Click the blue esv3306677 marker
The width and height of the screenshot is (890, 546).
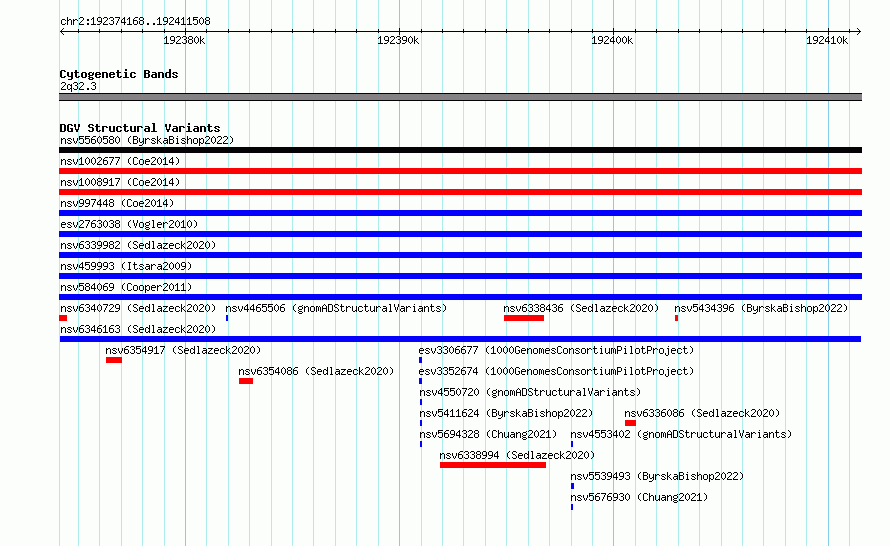(421, 360)
